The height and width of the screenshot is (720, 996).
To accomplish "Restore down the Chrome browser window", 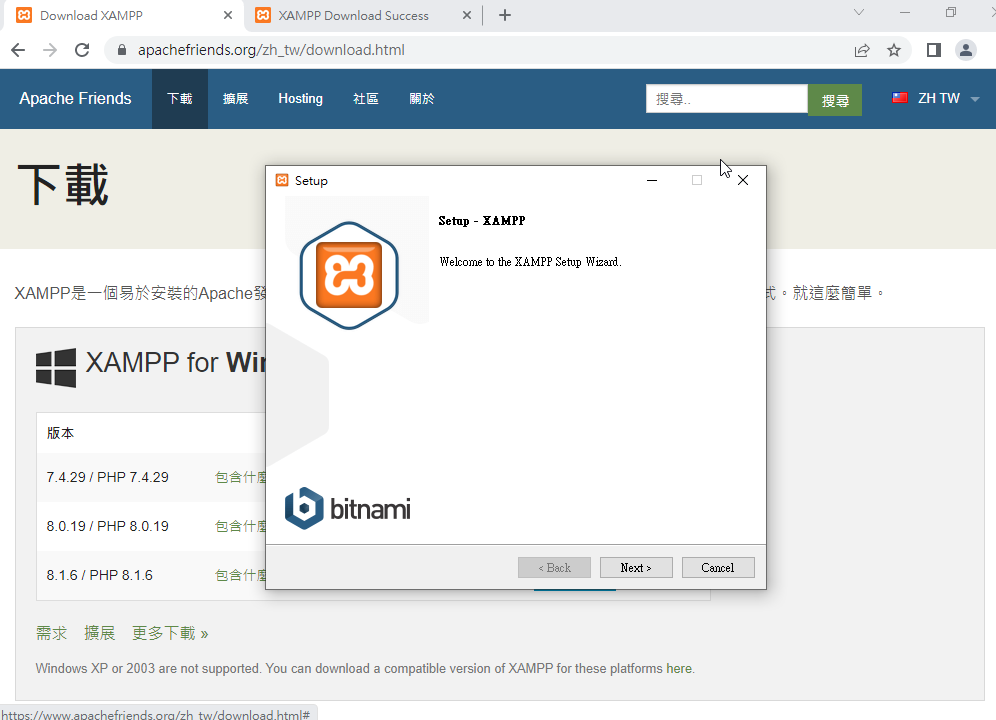I will pos(950,13).
